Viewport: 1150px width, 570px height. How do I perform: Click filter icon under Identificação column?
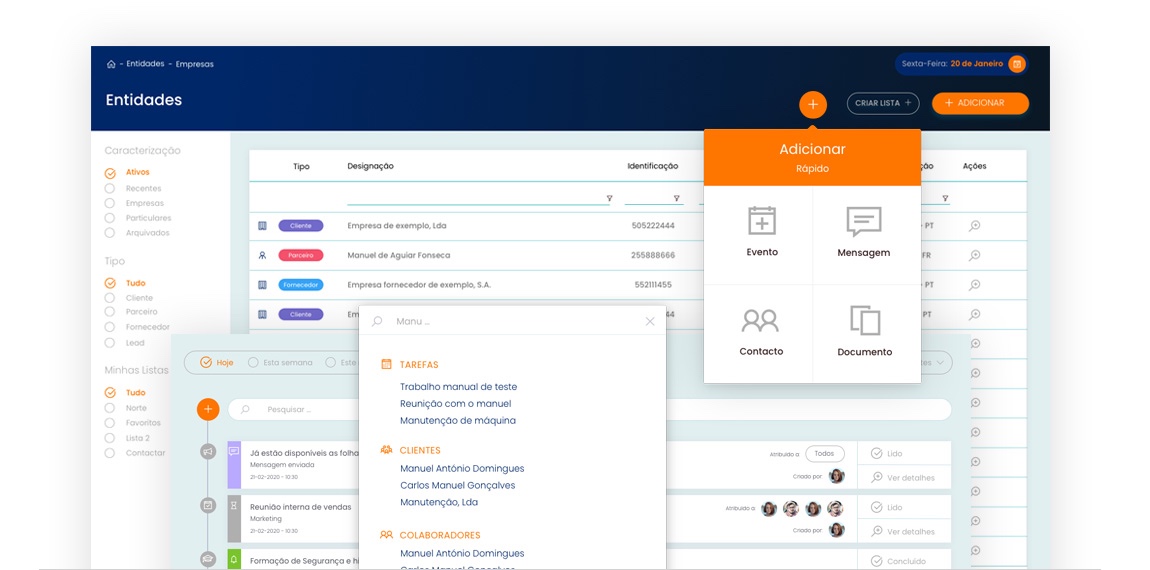[676, 198]
